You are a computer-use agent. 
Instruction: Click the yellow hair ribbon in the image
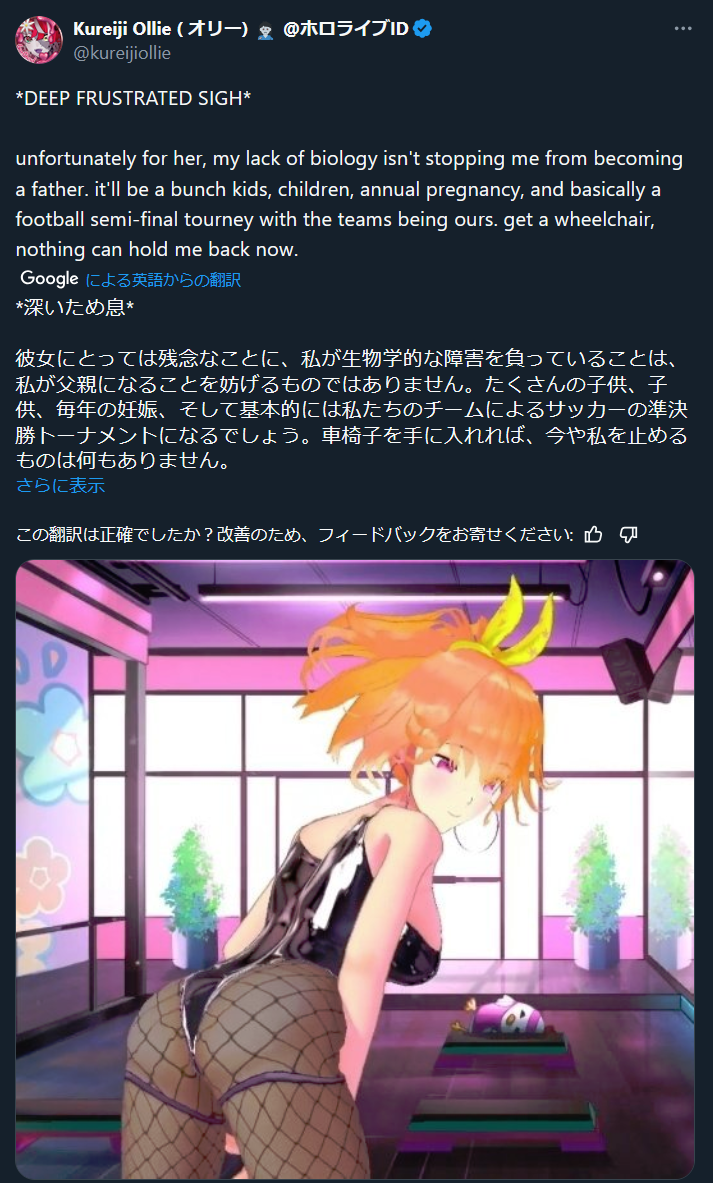tap(522, 625)
